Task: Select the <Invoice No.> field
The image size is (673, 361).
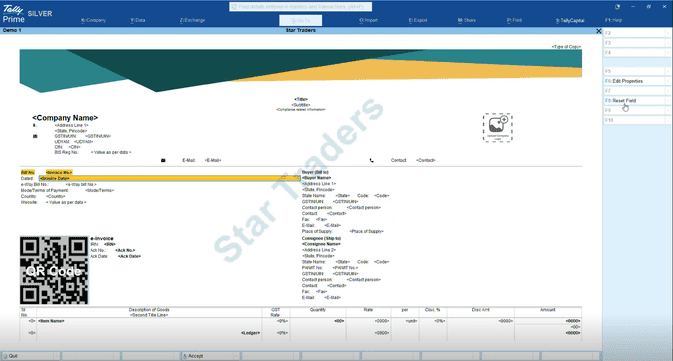Action: pyautogui.click(x=59, y=172)
